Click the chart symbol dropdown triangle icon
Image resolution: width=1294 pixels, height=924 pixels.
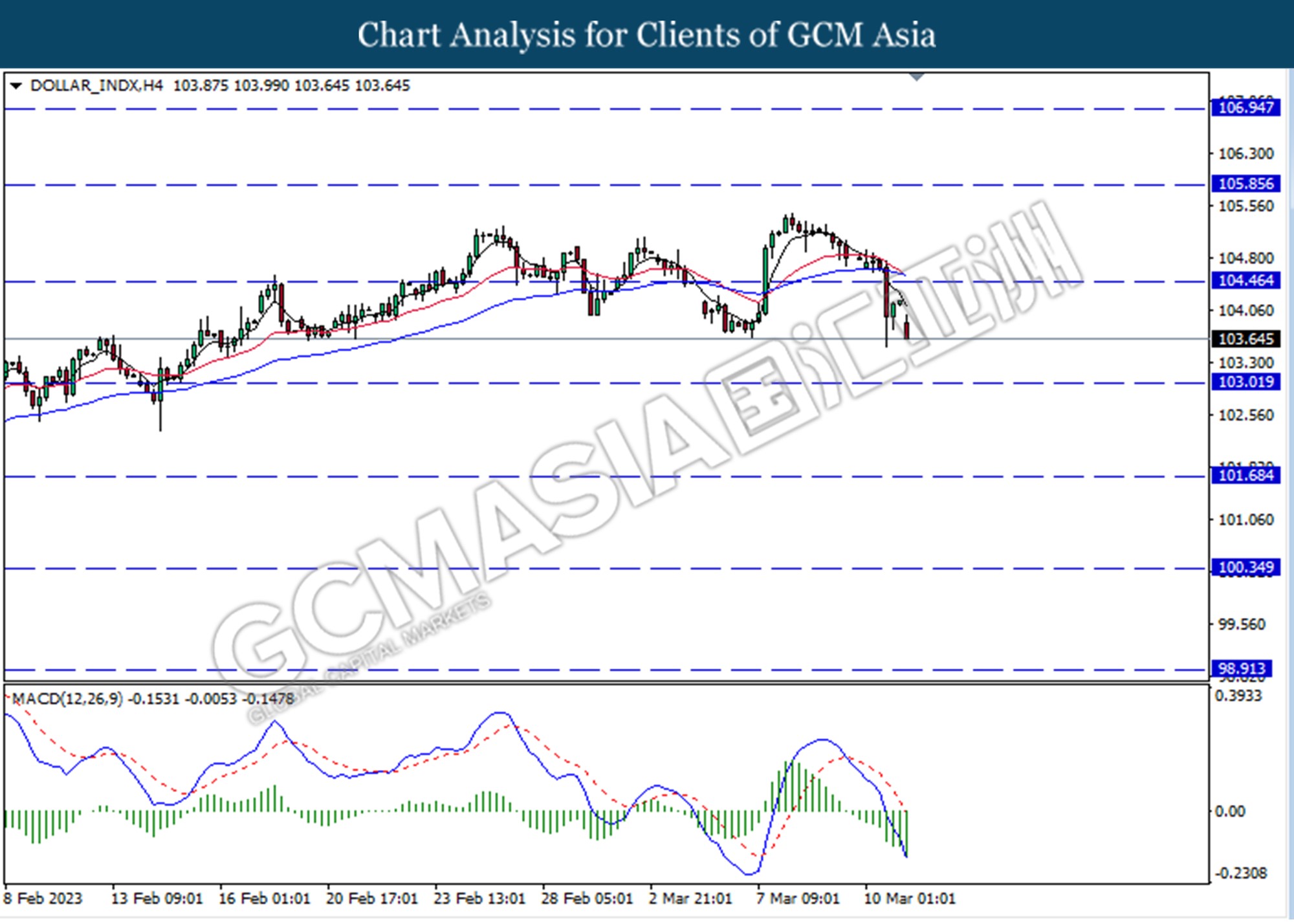point(16,85)
